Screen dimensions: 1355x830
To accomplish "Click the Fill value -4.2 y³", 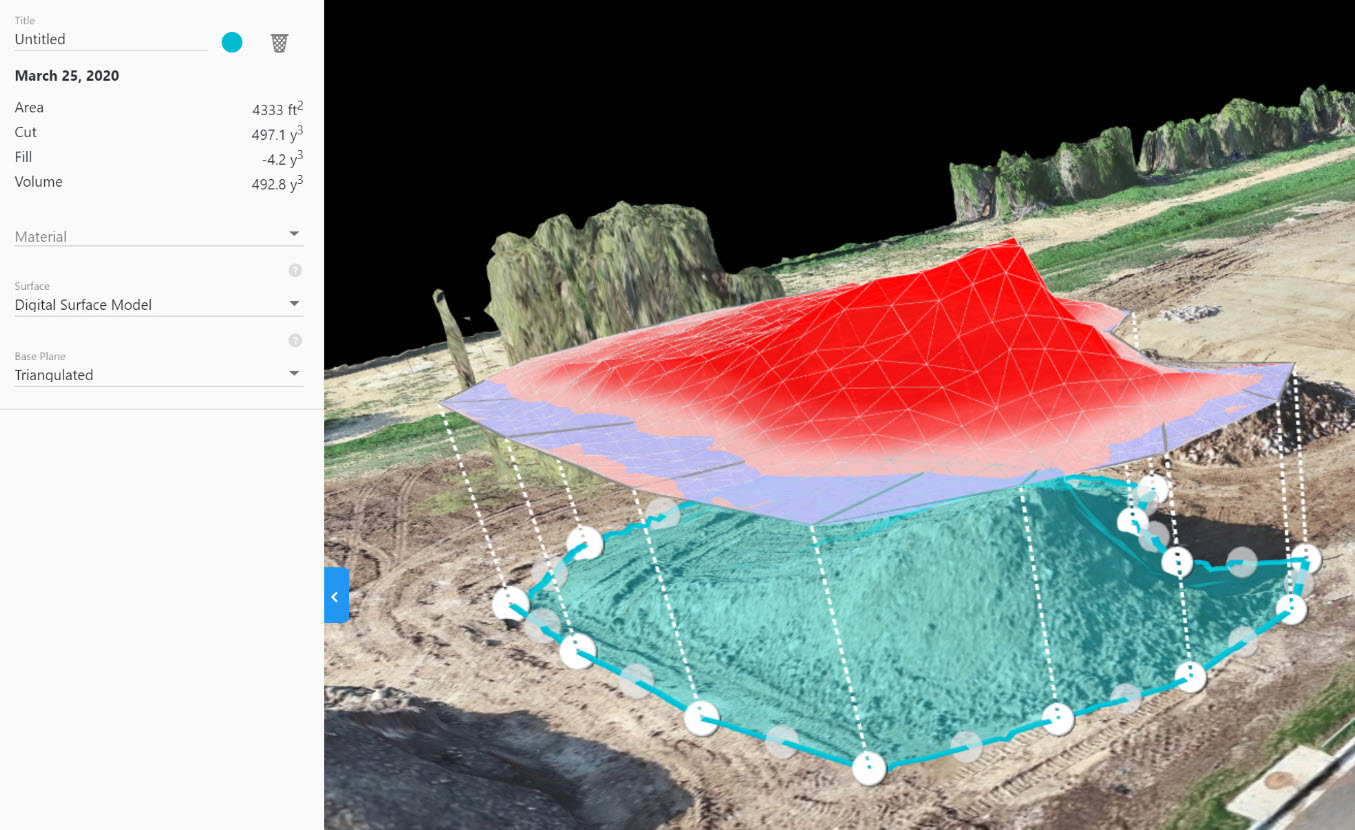I will [x=282, y=158].
